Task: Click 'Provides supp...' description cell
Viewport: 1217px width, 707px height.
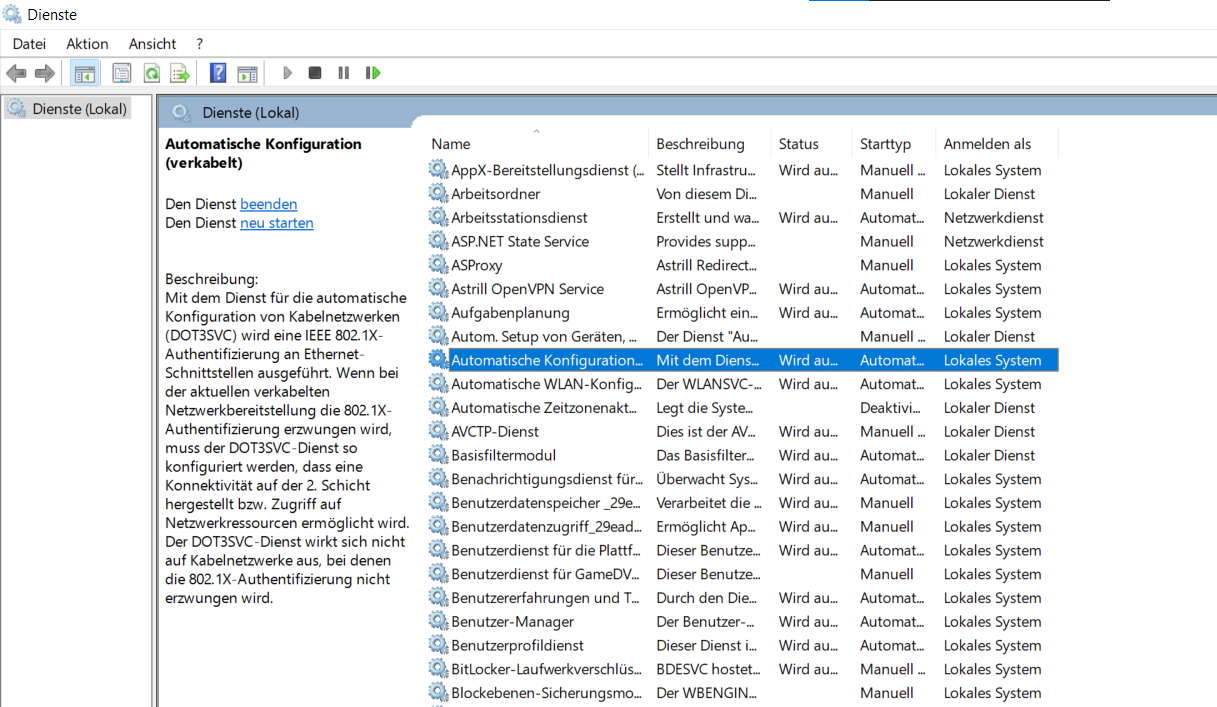Action: click(x=707, y=241)
